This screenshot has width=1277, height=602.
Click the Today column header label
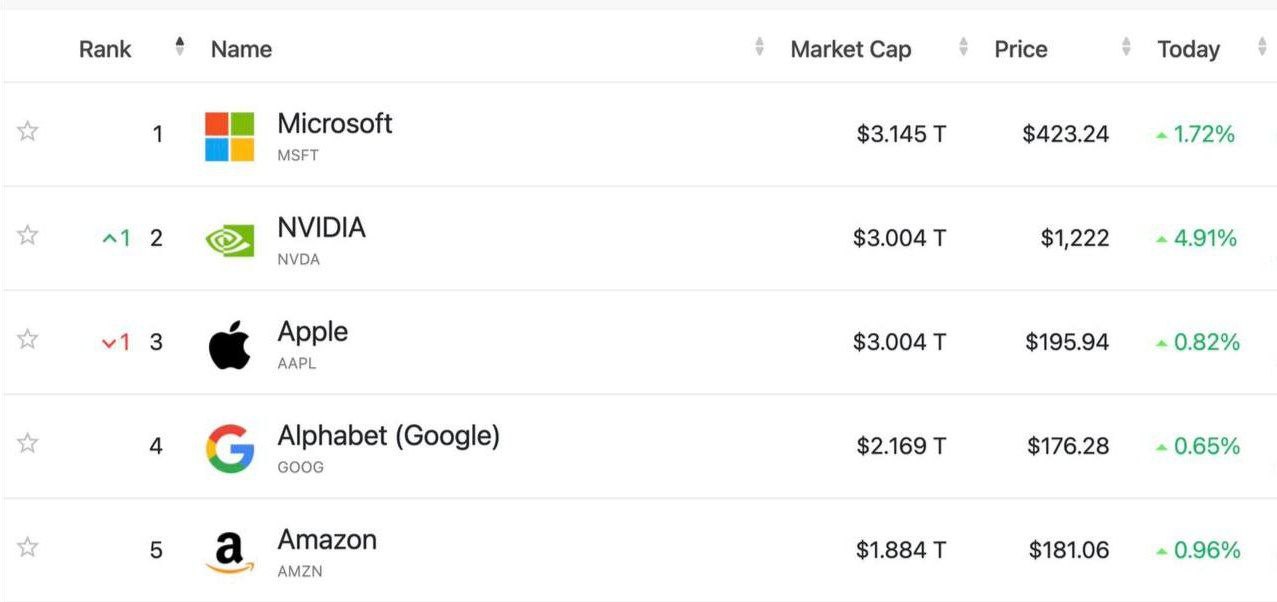(x=1188, y=49)
